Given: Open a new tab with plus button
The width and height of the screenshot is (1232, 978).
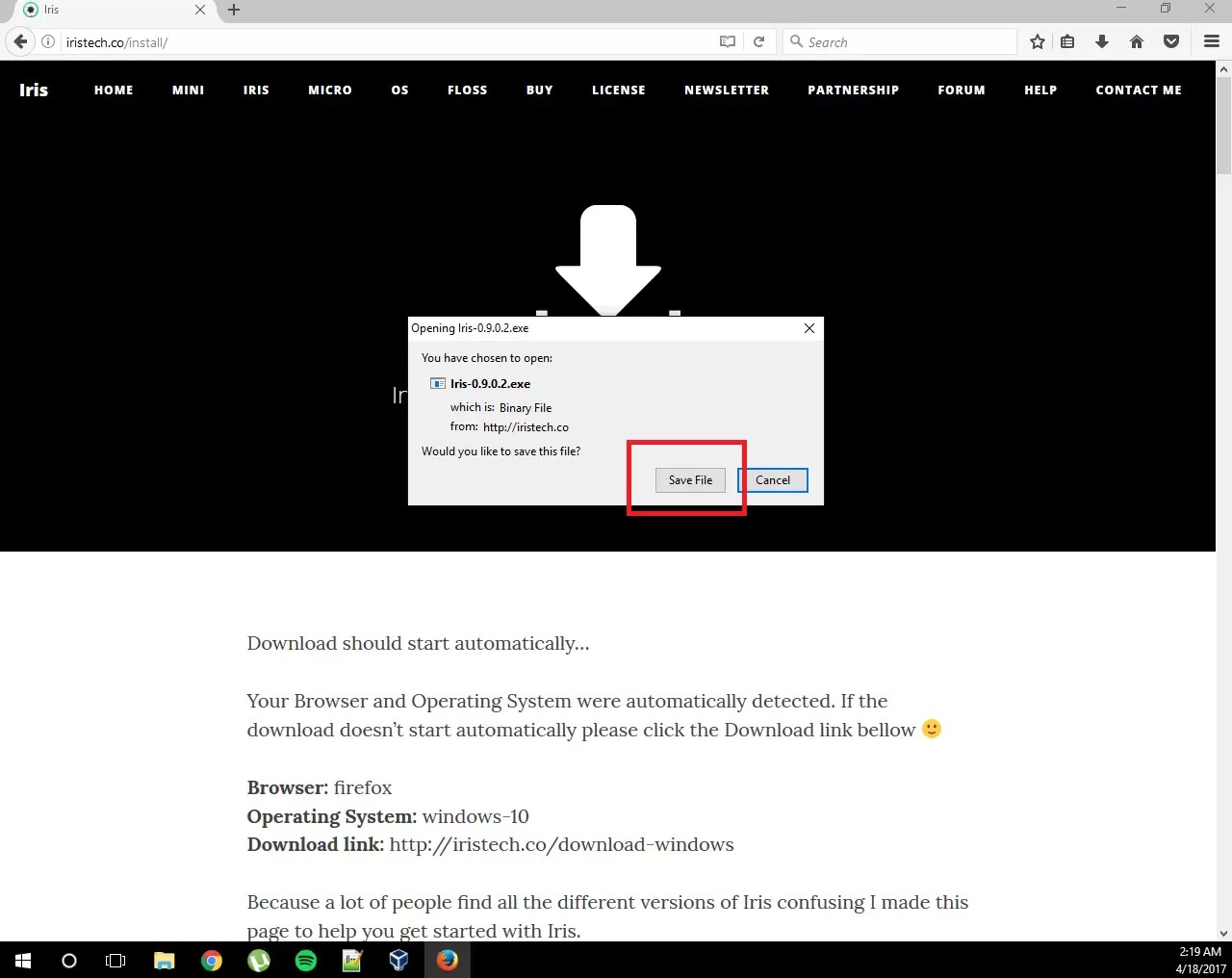Looking at the screenshot, I should tap(234, 10).
